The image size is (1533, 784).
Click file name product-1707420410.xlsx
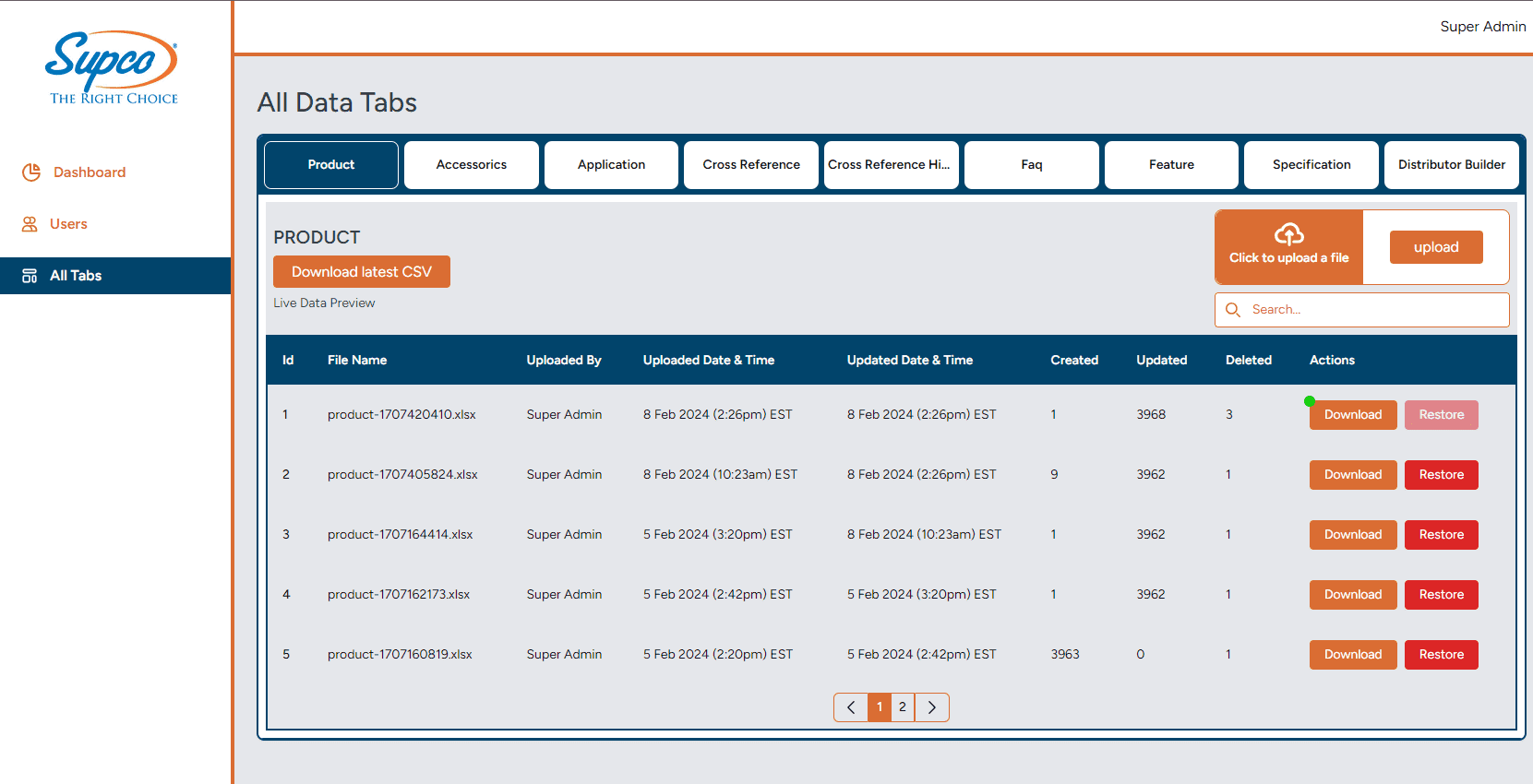pos(401,415)
